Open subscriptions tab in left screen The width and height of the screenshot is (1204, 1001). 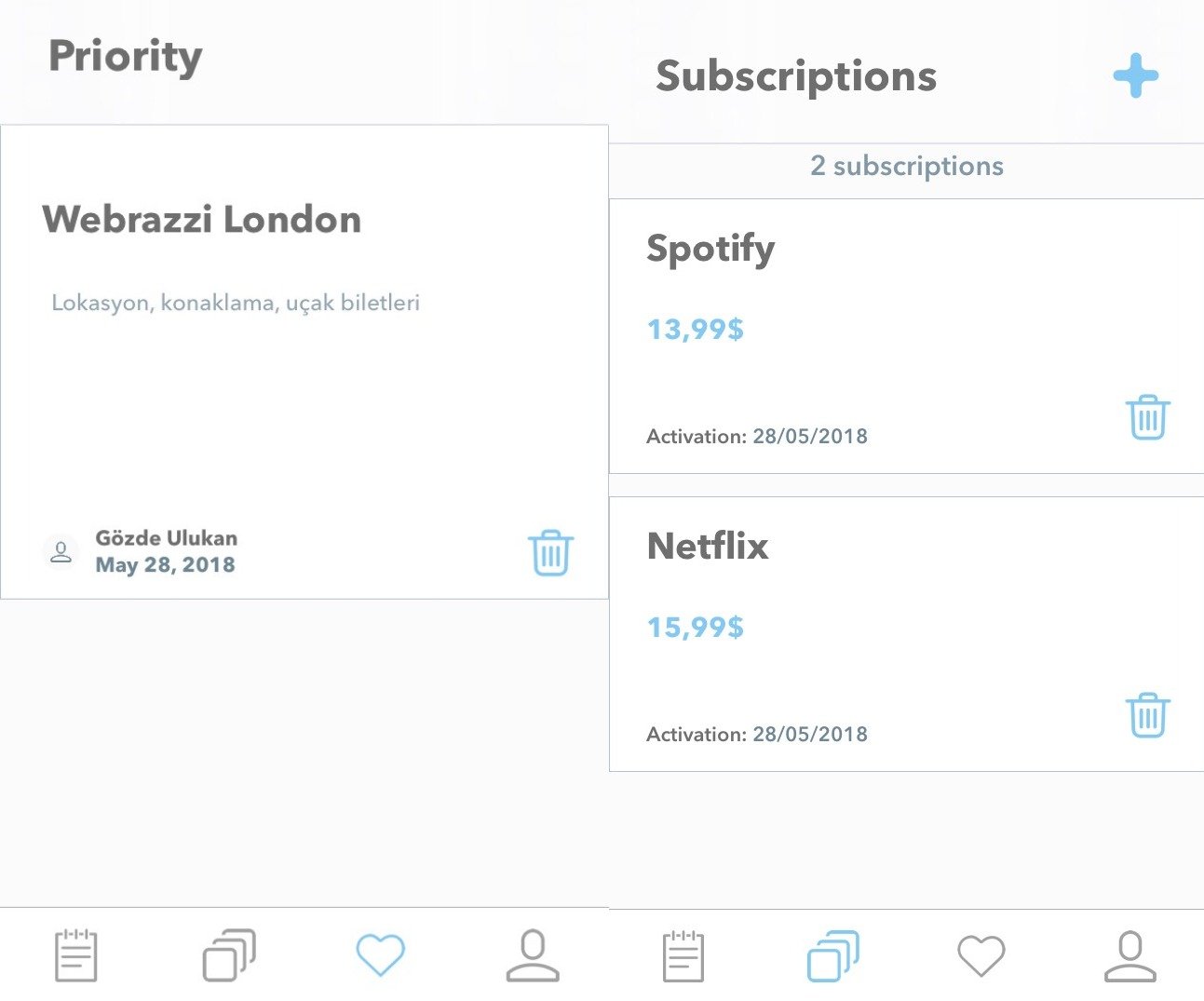(229, 954)
